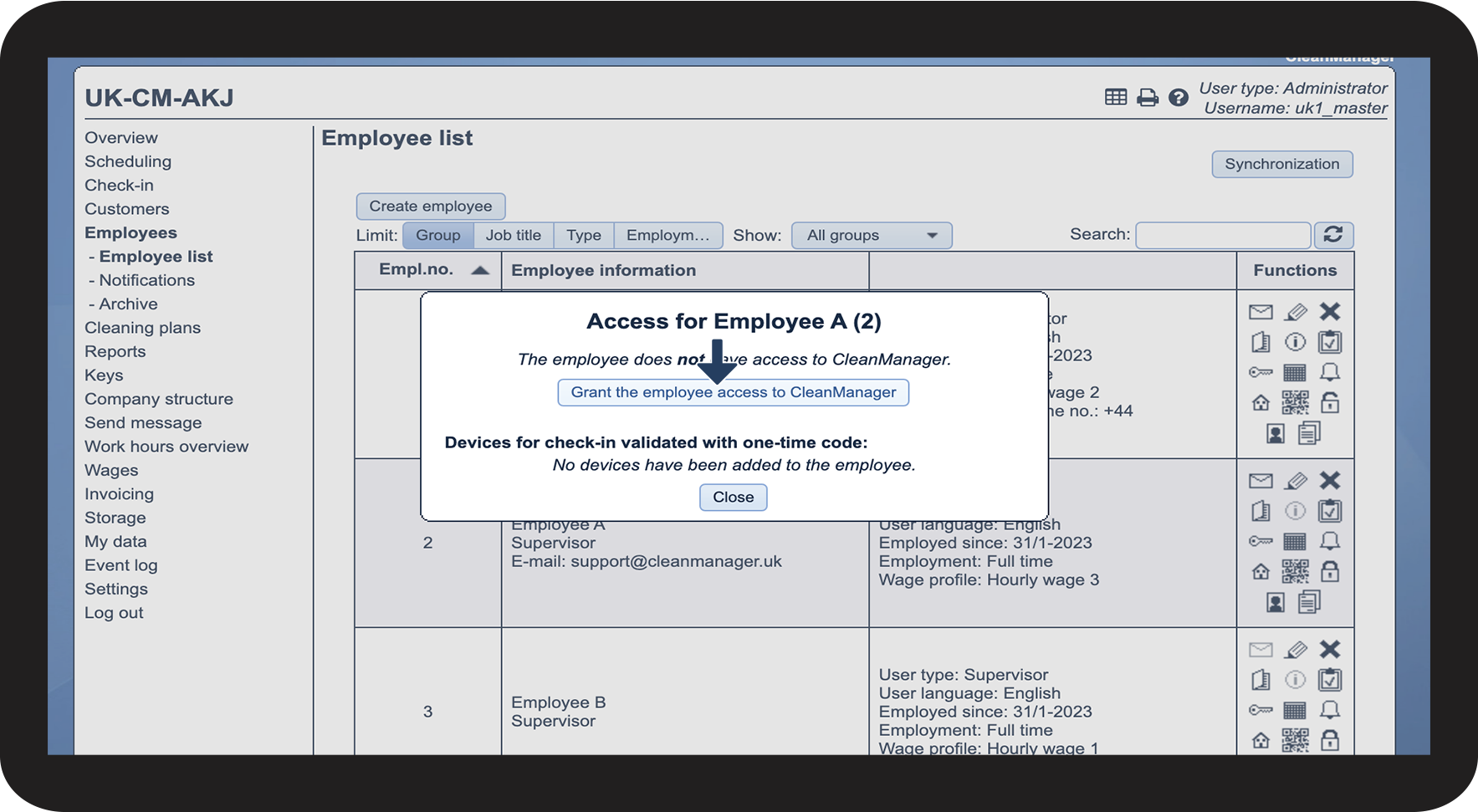Open Notifications submenu item

(x=146, y=280)
